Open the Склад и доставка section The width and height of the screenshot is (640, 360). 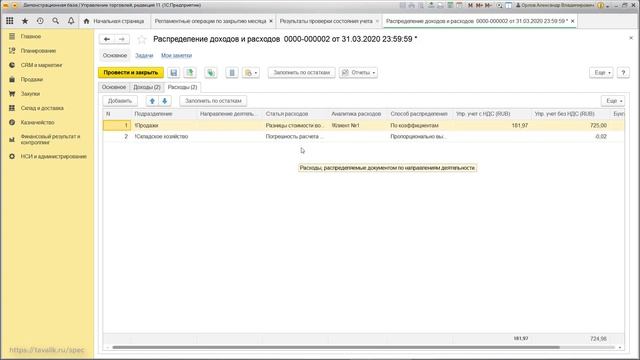click(x=42, y=108)
